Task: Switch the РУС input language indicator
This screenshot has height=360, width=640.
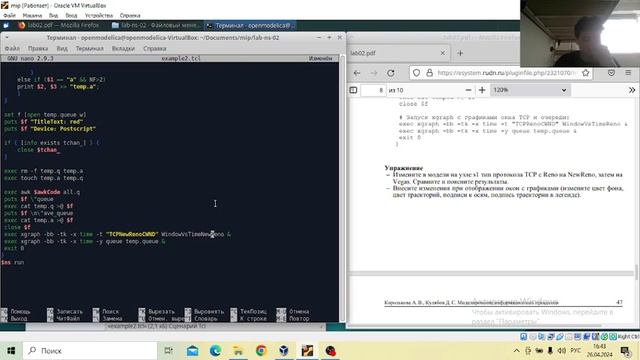Action: tap(576, 351)
